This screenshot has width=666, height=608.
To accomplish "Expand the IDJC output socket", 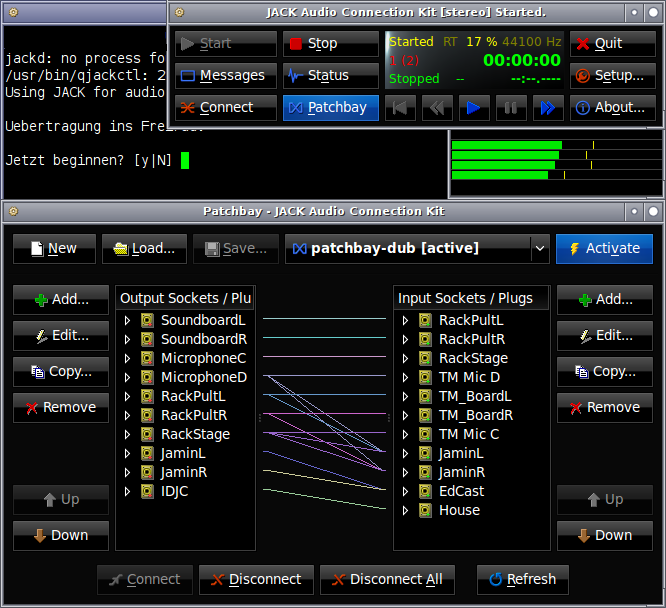I will pos(127,492).
